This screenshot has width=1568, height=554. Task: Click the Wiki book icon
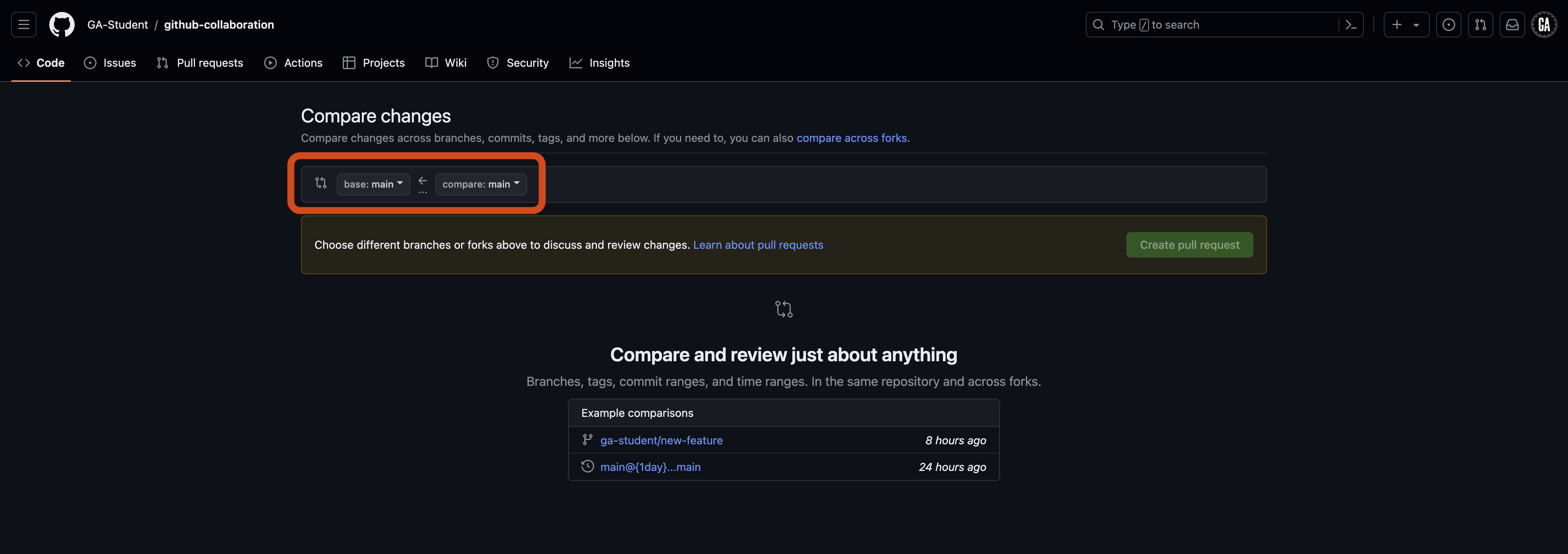coord(432,63)
